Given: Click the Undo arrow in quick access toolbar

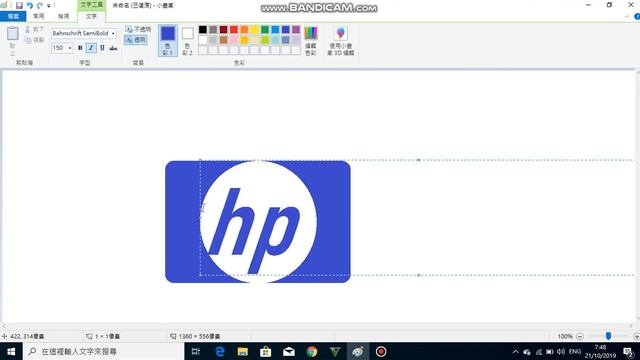Looking at the screenshot, I should (29, 5).
